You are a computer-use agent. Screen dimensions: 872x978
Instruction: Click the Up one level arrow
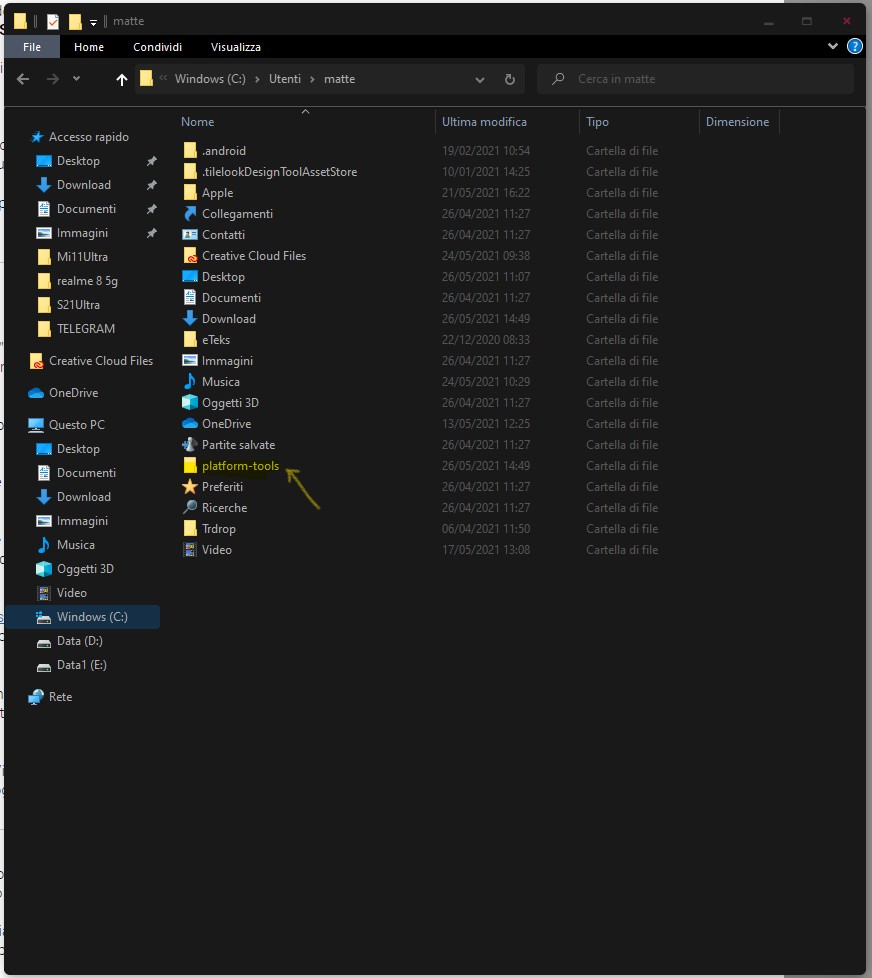[122, 80]
